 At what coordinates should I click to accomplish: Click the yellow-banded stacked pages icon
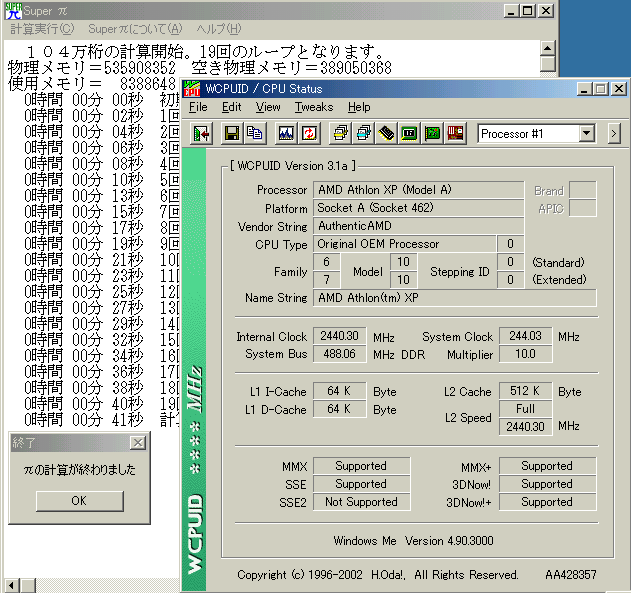pyautogui.click(x=340, y=133)
